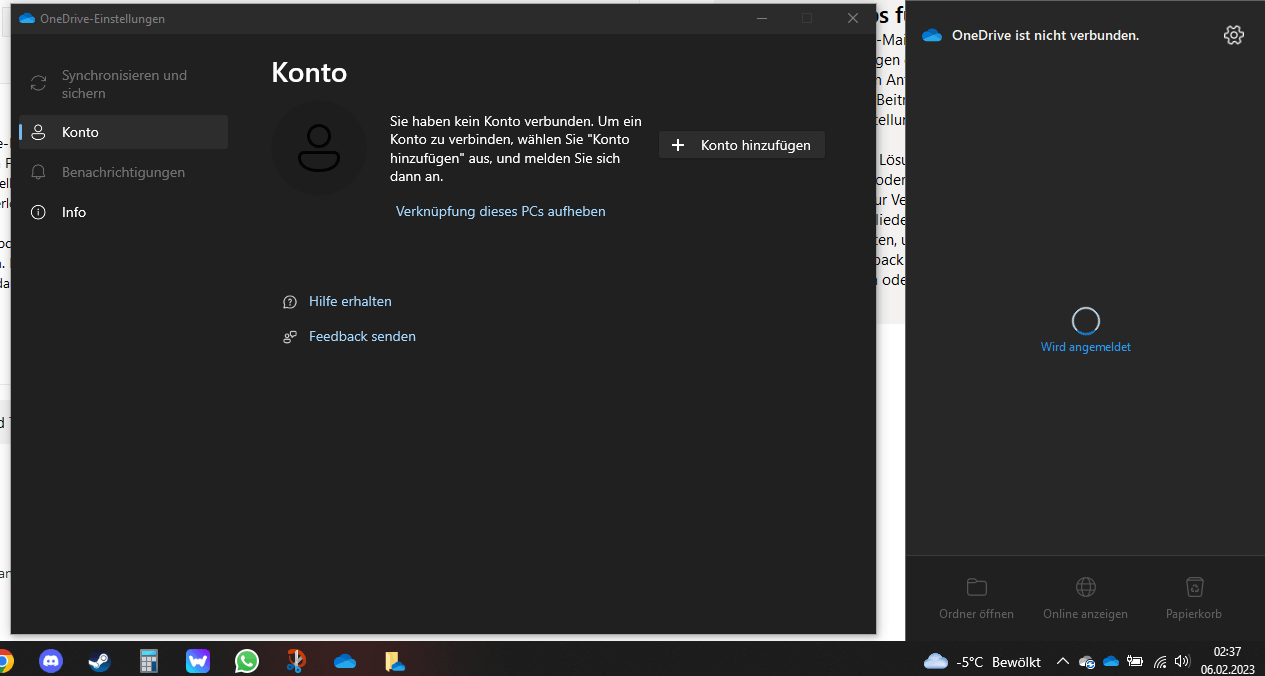Click the OneDrive cloud icon in flyout header
1265x676 pixels.
pyautogui.click(x=932, y=35)
